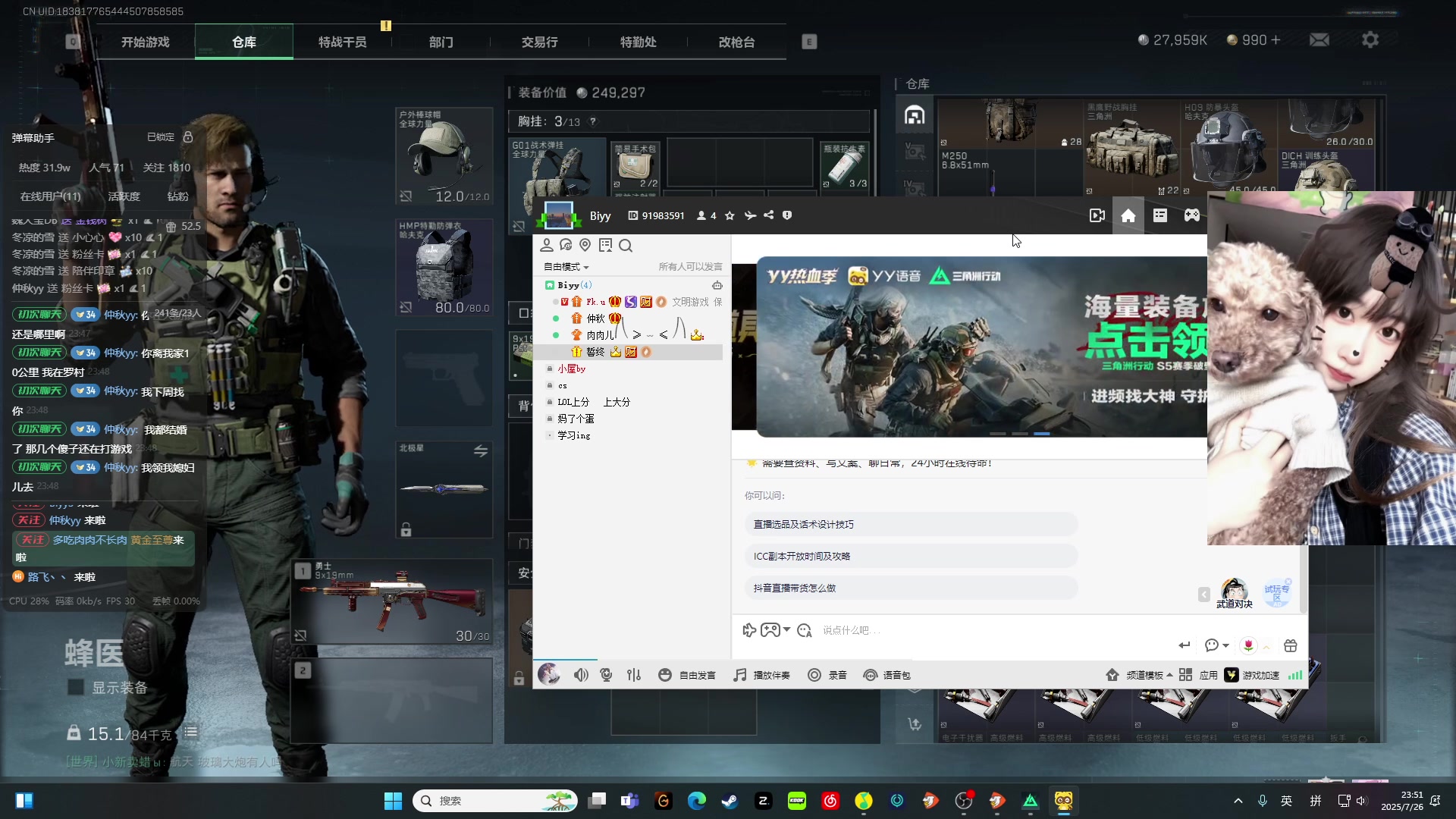Image resolution: width=1456 pixels, height=819 pixels.
Task: Click the swap icon on 北极星 knife slot
Action: click(481, 451)
